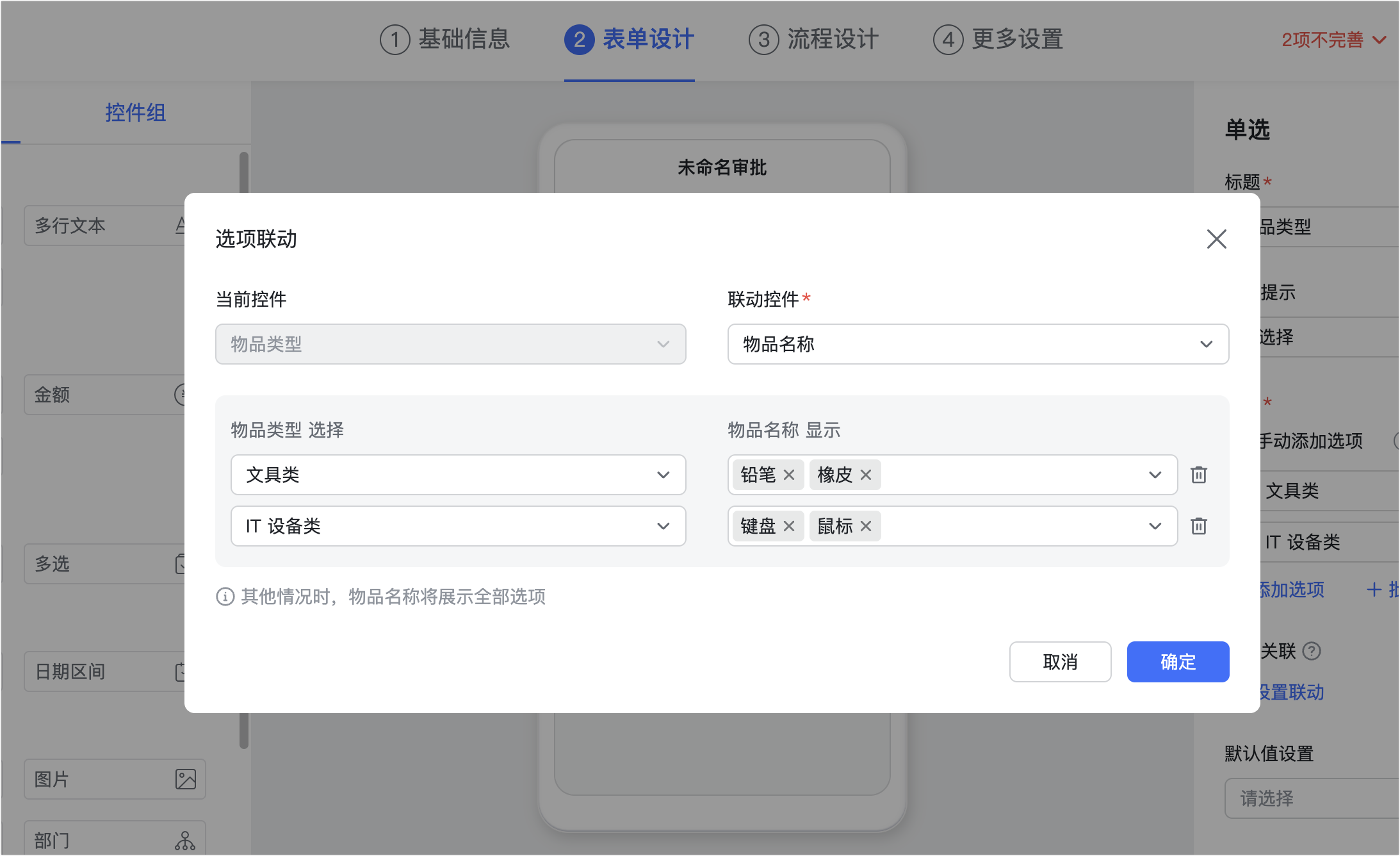
Task: Confirm with the 确定 button
Action: (1178, 662)
